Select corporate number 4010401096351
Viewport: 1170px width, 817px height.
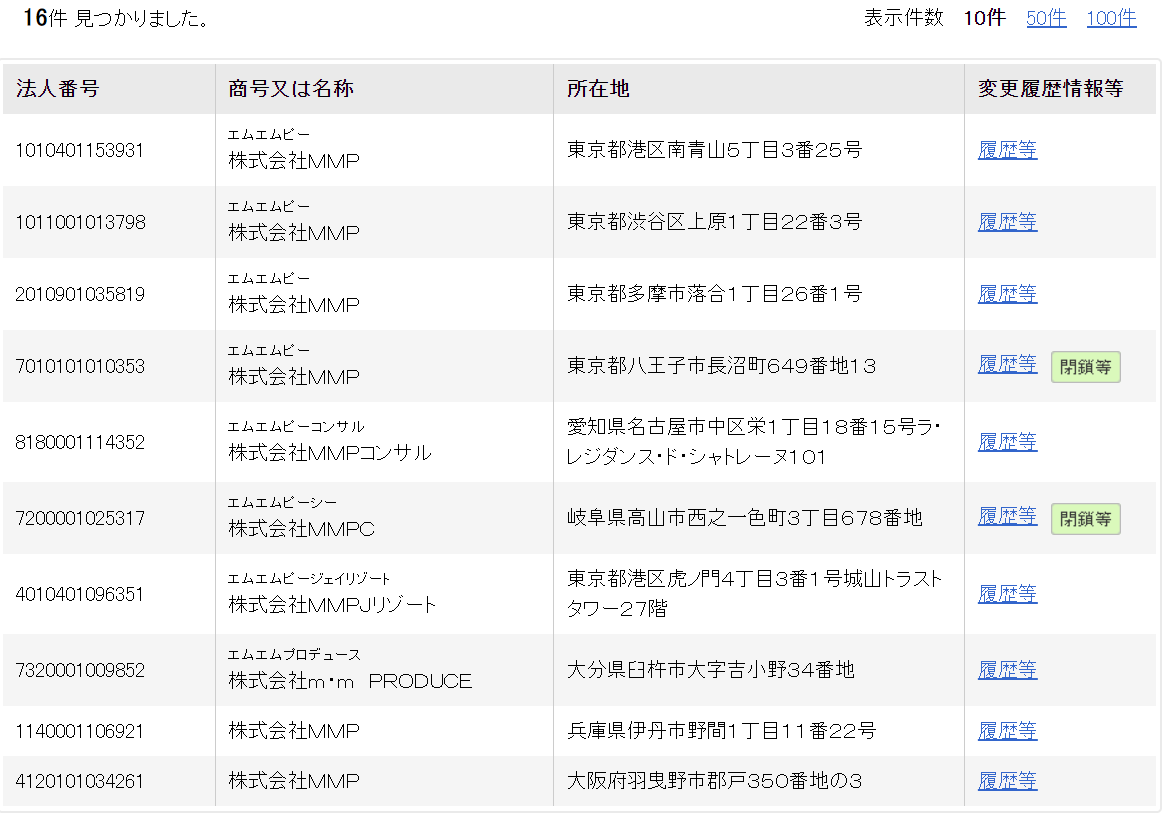pos(79,595)
